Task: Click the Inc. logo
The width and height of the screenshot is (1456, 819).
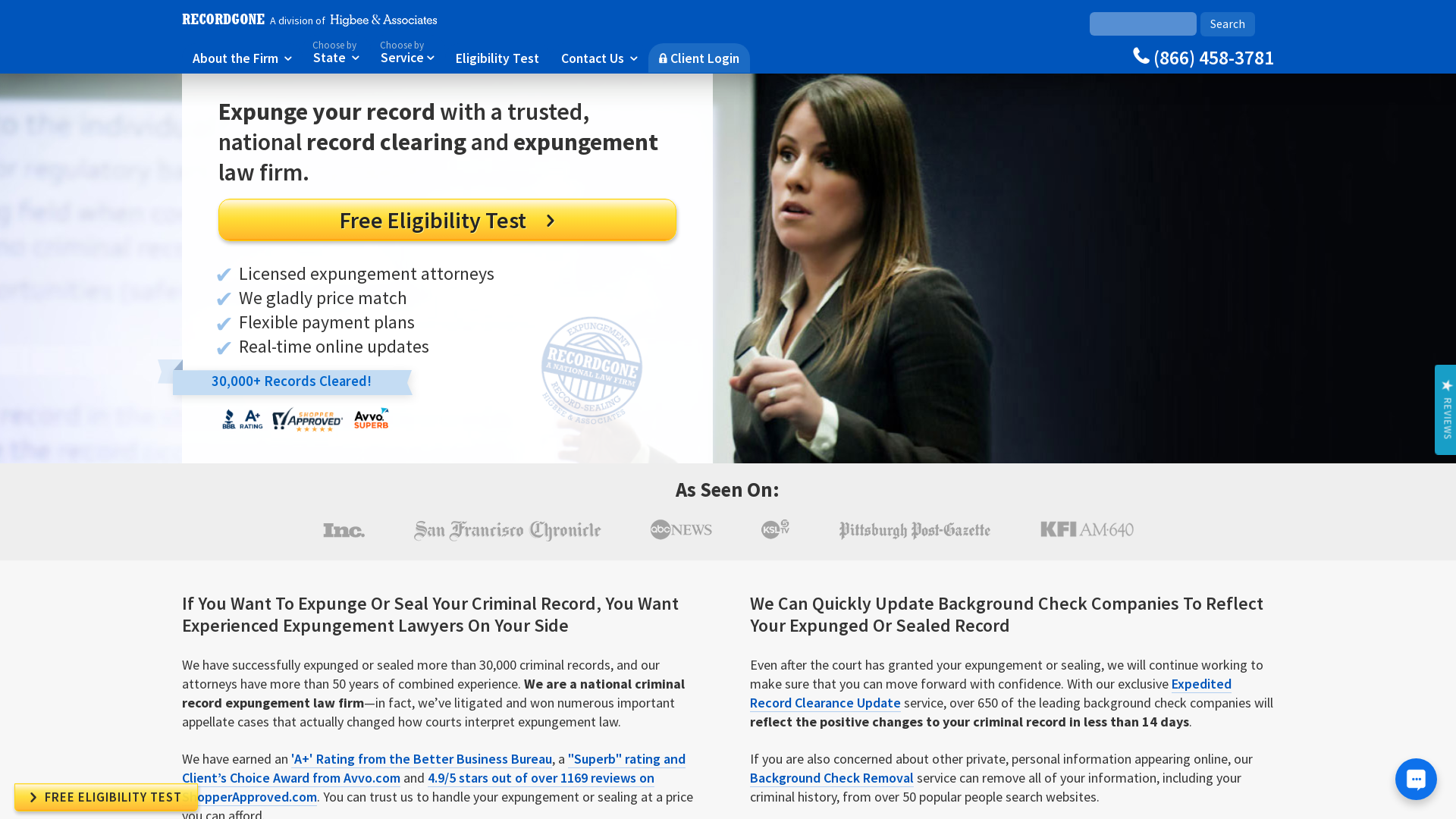Action: 344,530
